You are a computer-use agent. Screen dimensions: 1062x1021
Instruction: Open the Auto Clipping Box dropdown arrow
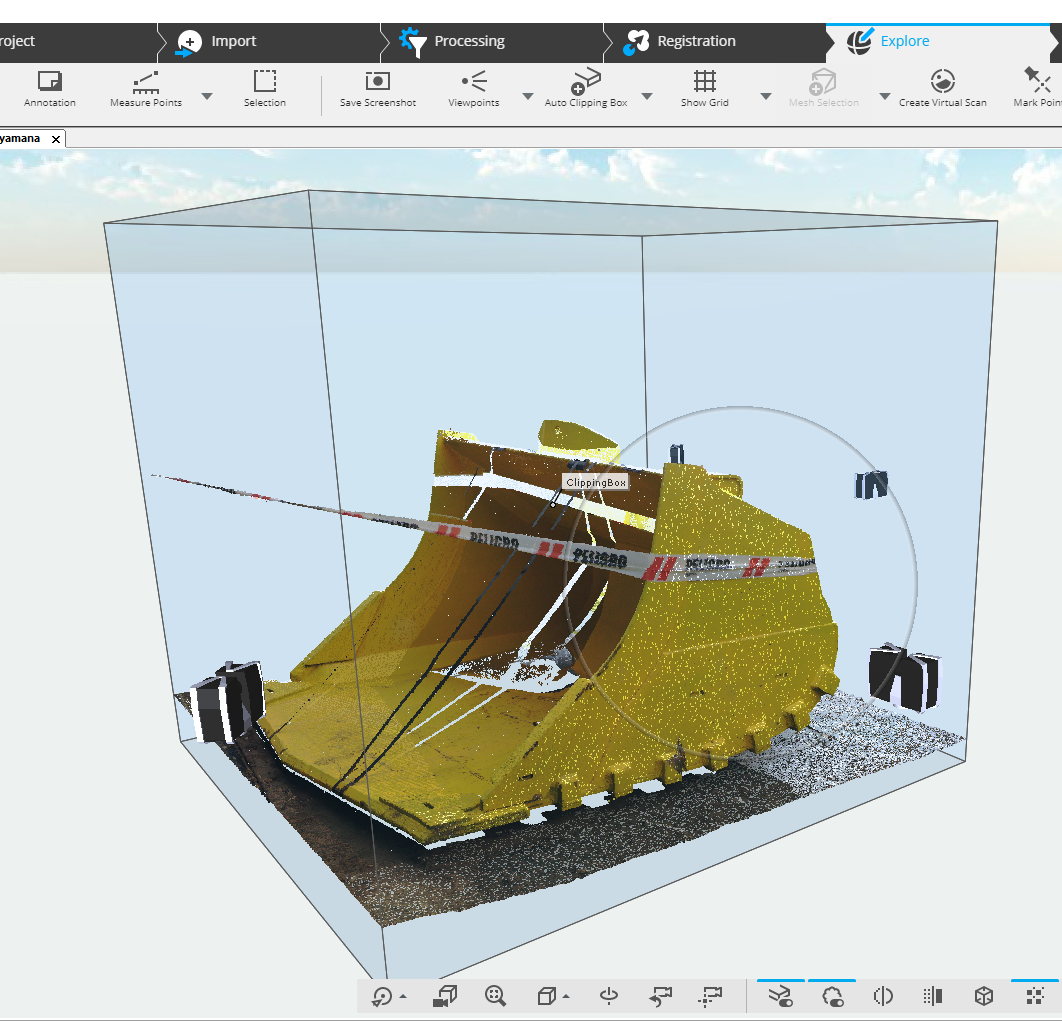click(647, 96)
